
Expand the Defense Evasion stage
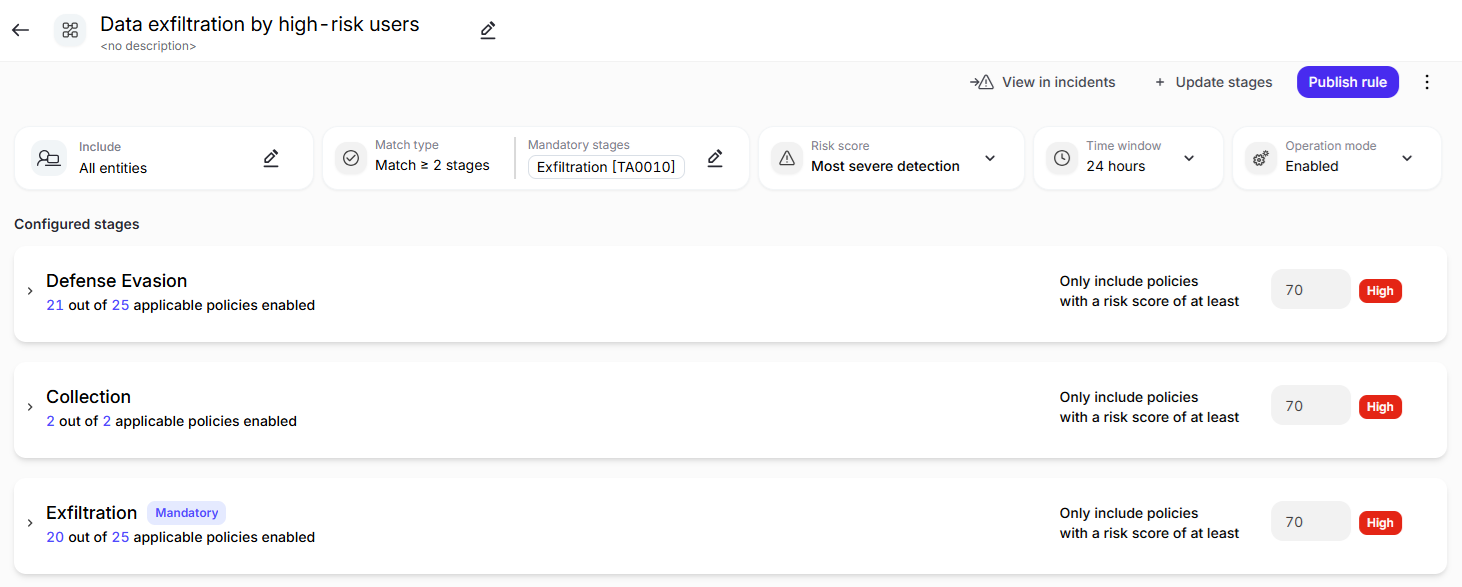[x=30, y=291]
